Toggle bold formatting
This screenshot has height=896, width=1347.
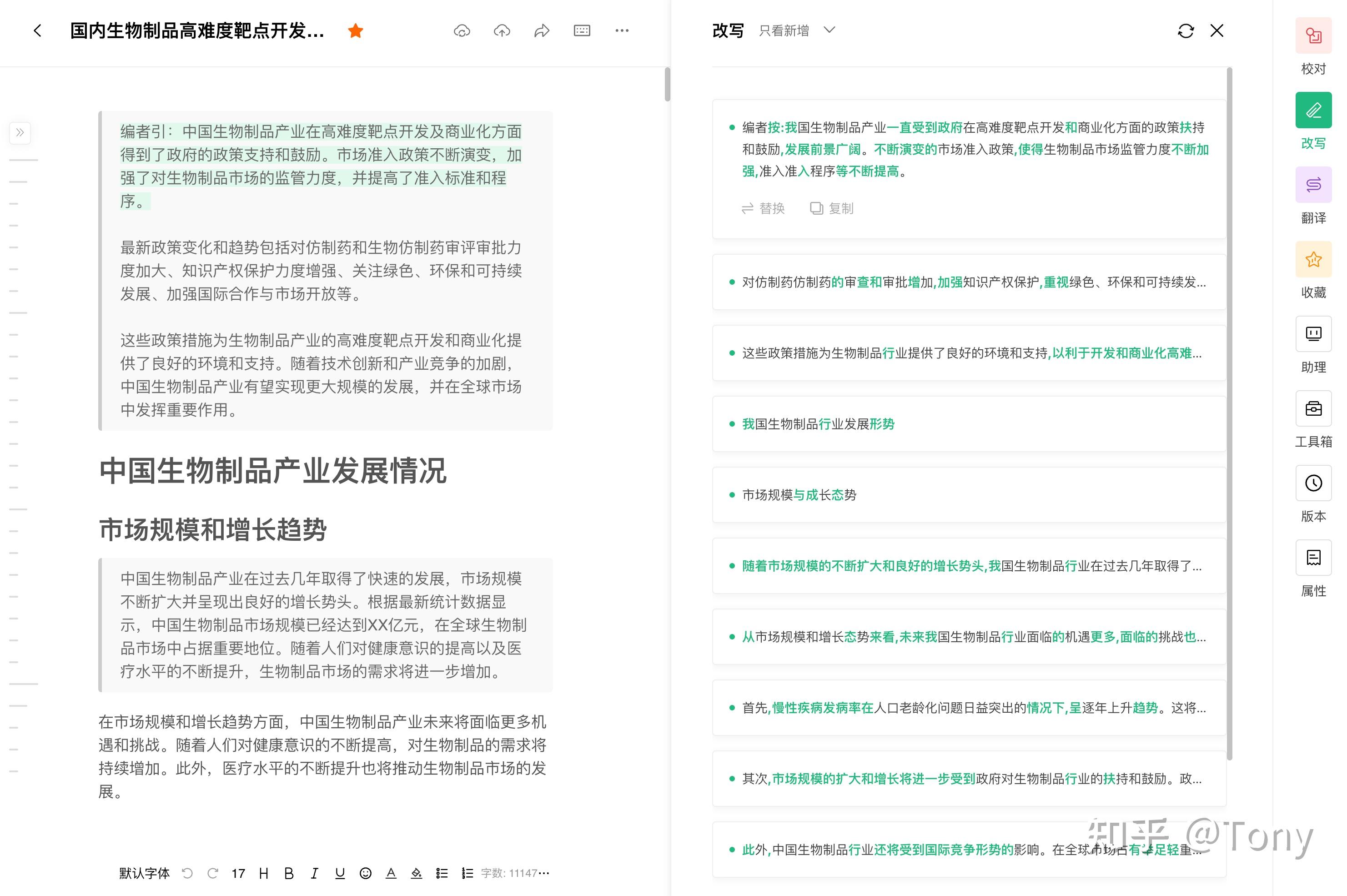(289, 873)
